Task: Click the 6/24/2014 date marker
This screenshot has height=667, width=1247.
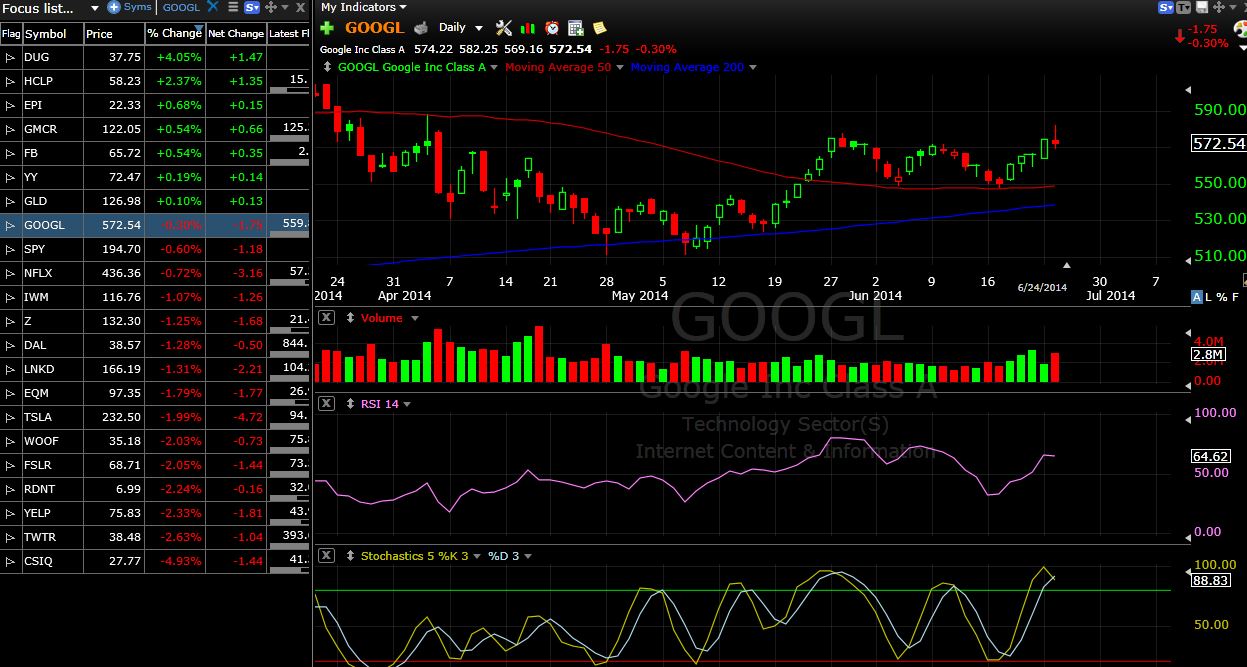Action: [x=1042, y=287]
